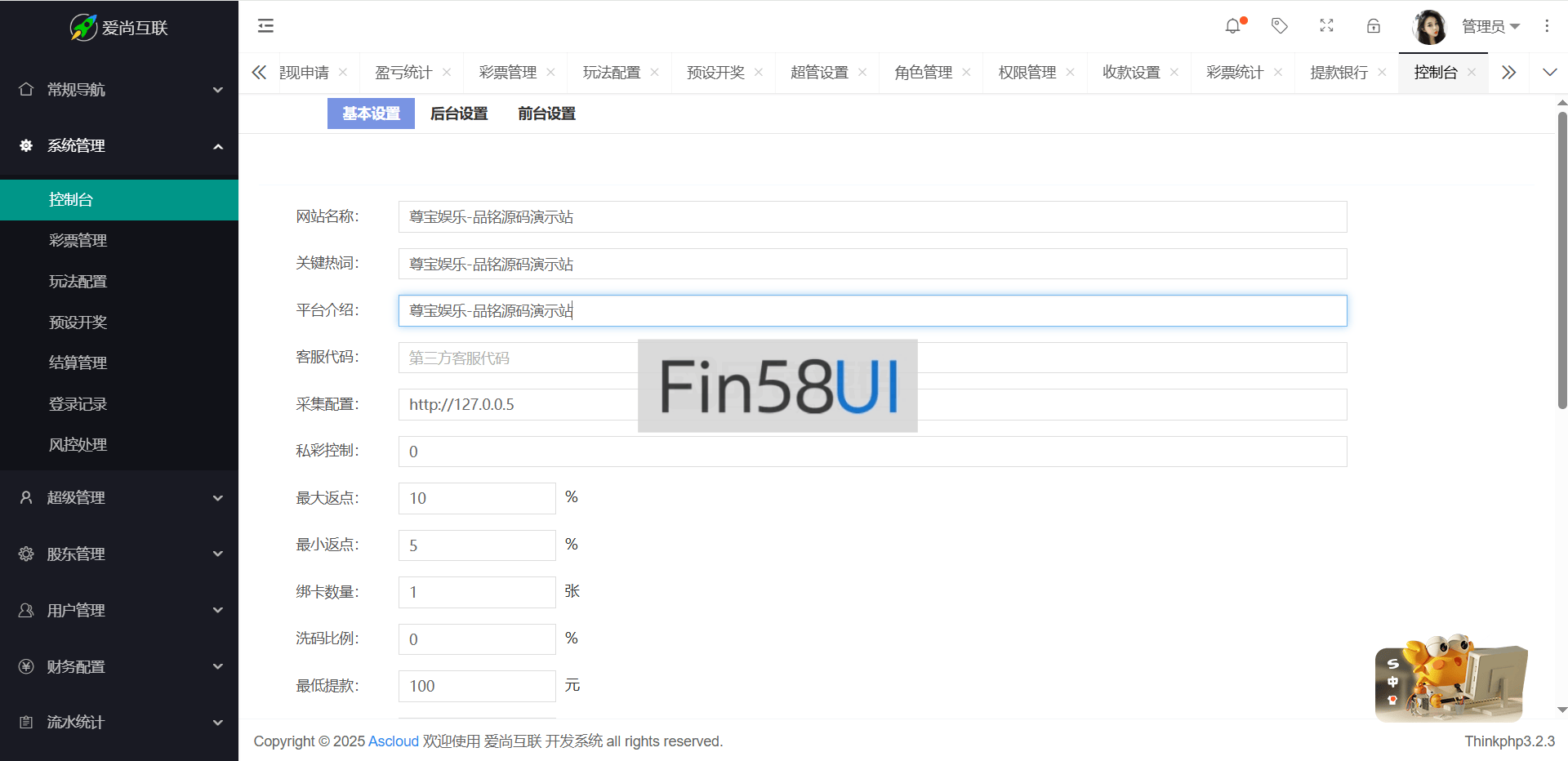
Task: Click the sidebar collapse hamburger icon
Action: [x=265, y=26]
